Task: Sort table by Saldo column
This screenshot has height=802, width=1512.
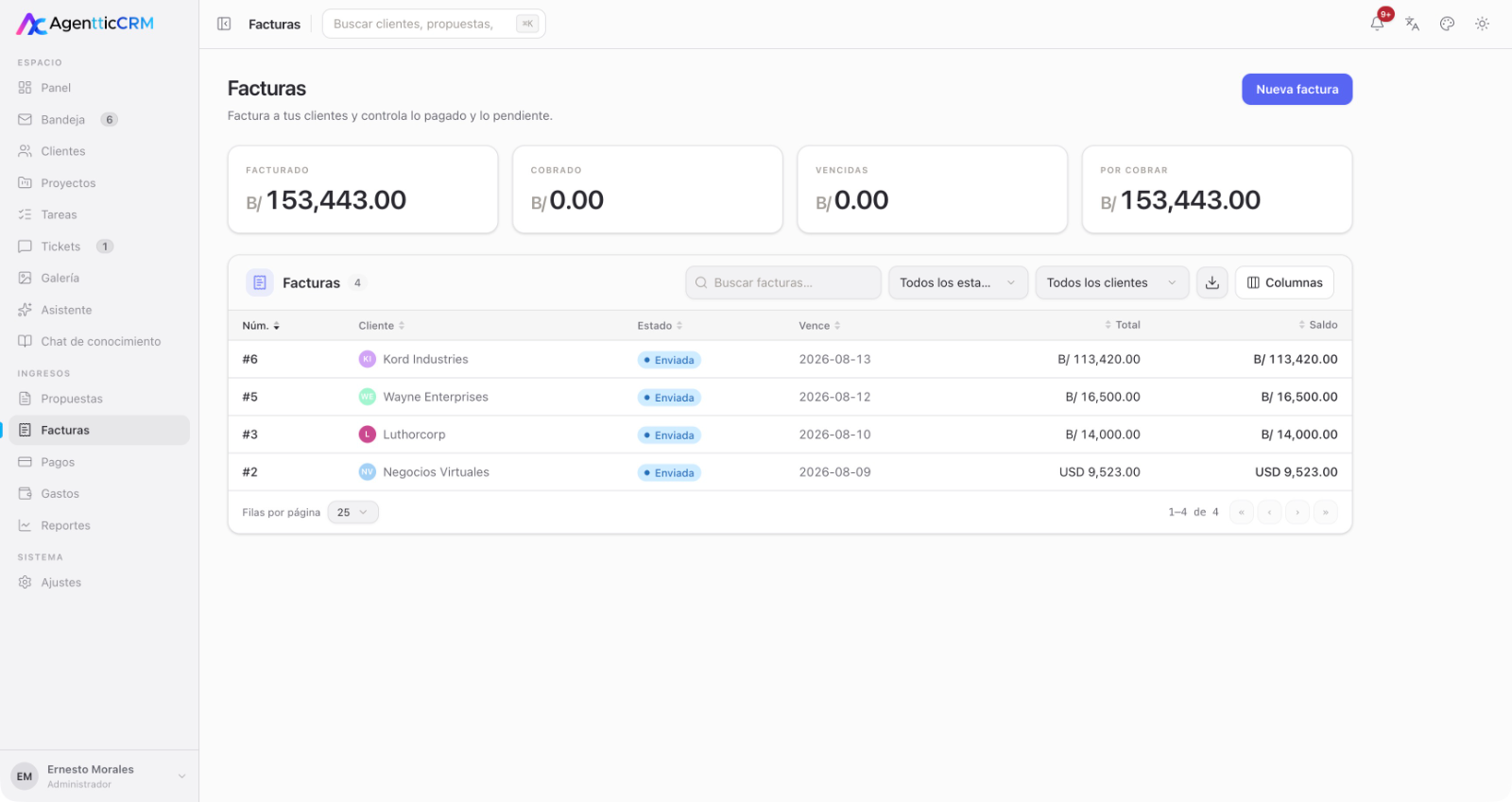Action: point(1318,325)
